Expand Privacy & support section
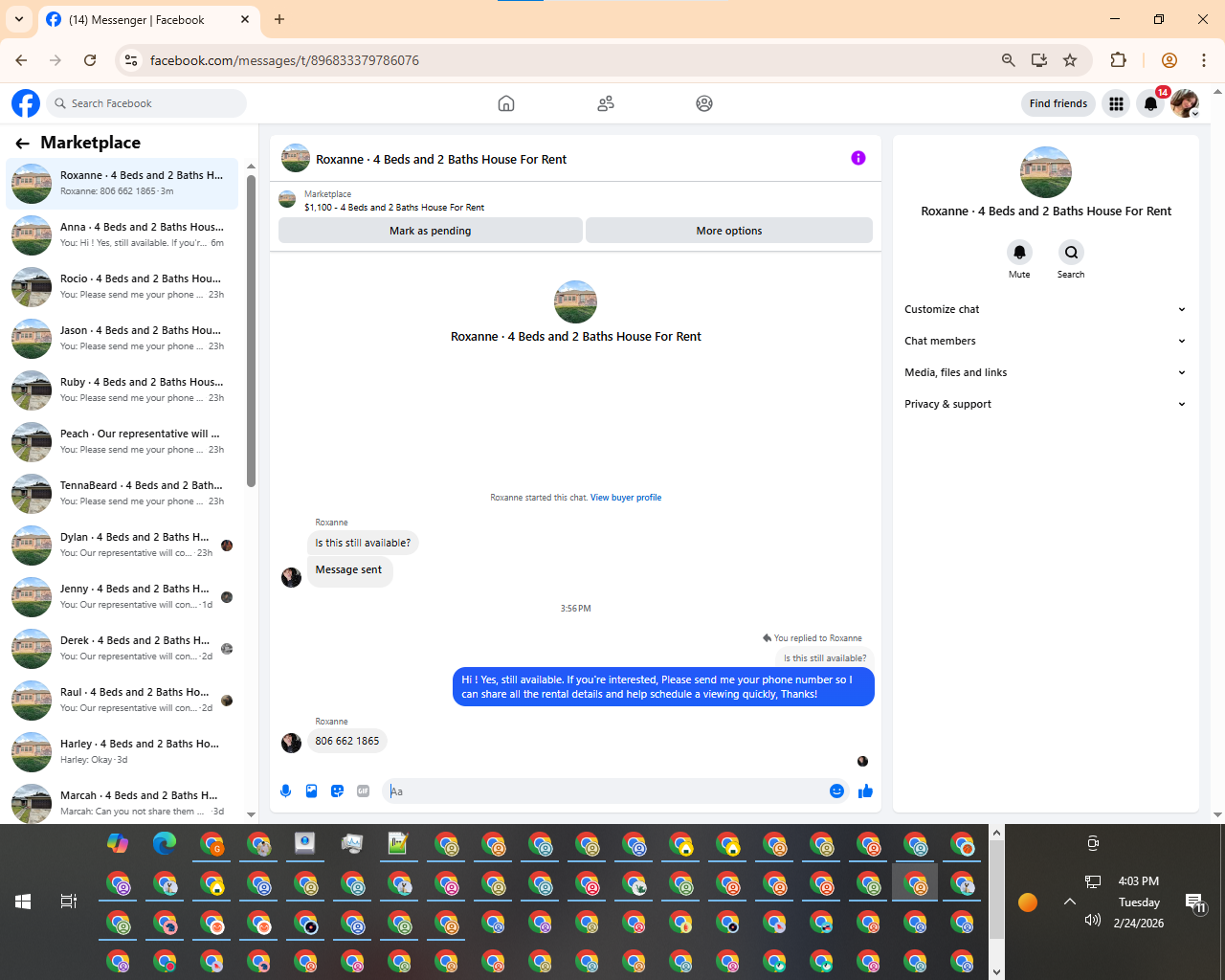Screen dimensions: 1225x980 1045,404
